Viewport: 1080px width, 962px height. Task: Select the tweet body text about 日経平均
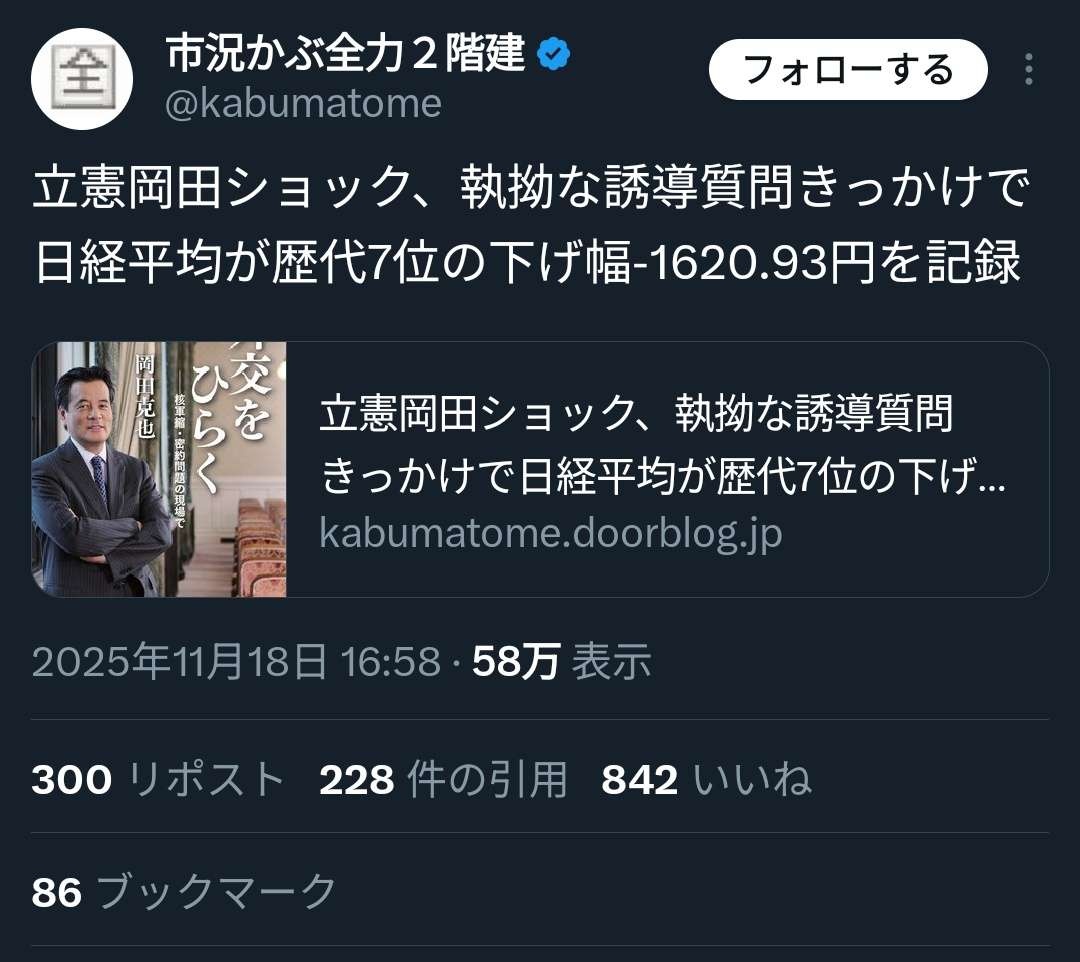(530, 224)
